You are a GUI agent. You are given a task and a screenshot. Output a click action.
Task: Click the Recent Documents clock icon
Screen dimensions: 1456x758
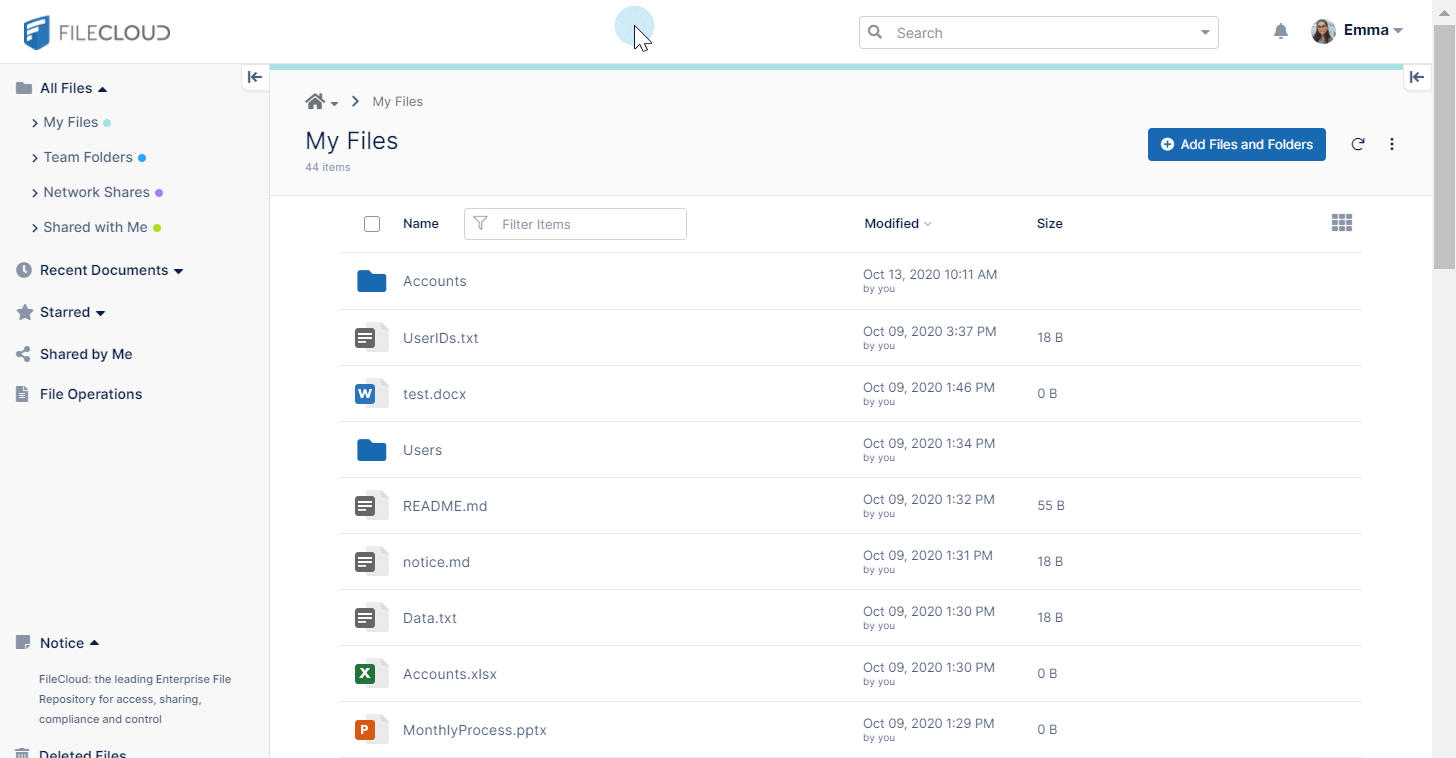point(24,270)
